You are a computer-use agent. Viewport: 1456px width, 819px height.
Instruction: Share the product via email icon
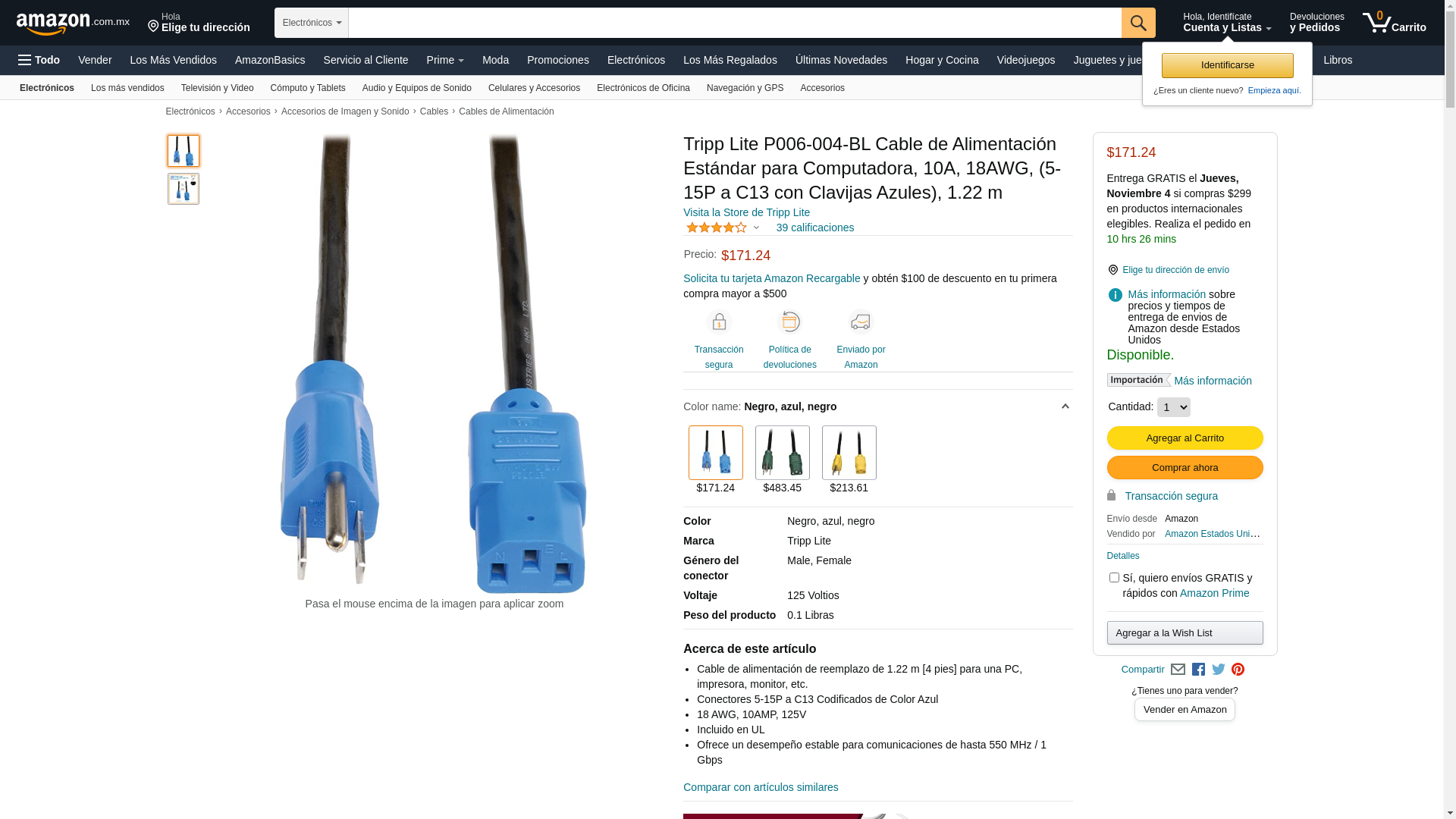coord(1178,670)
